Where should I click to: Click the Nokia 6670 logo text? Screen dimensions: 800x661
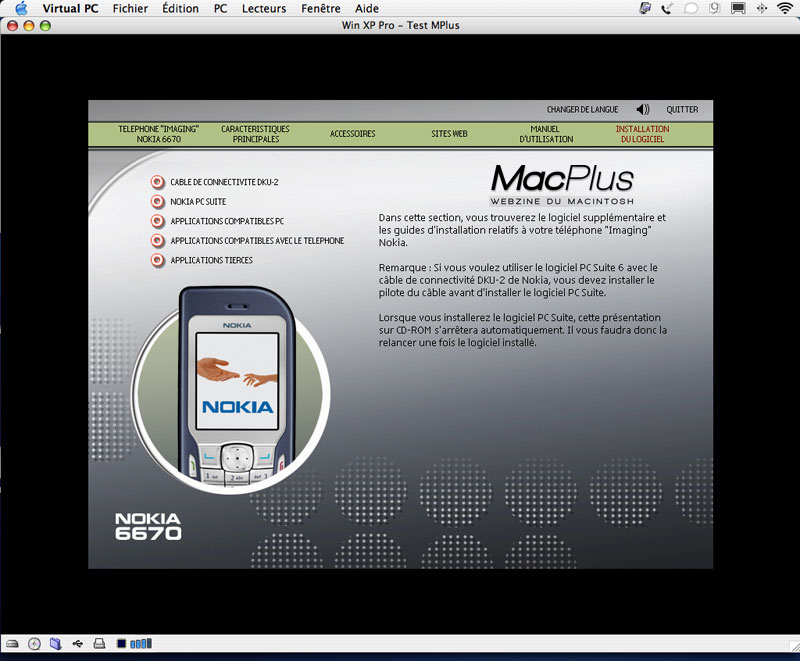(x=148, y=526)
